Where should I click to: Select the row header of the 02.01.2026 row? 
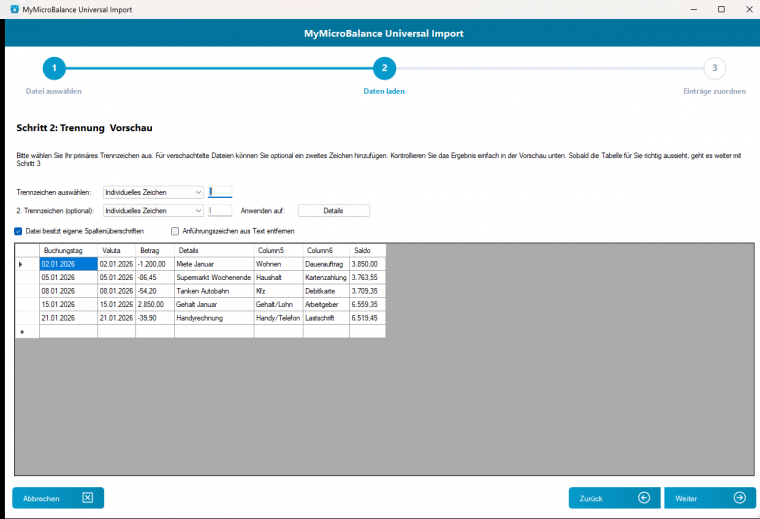point(27,264)
